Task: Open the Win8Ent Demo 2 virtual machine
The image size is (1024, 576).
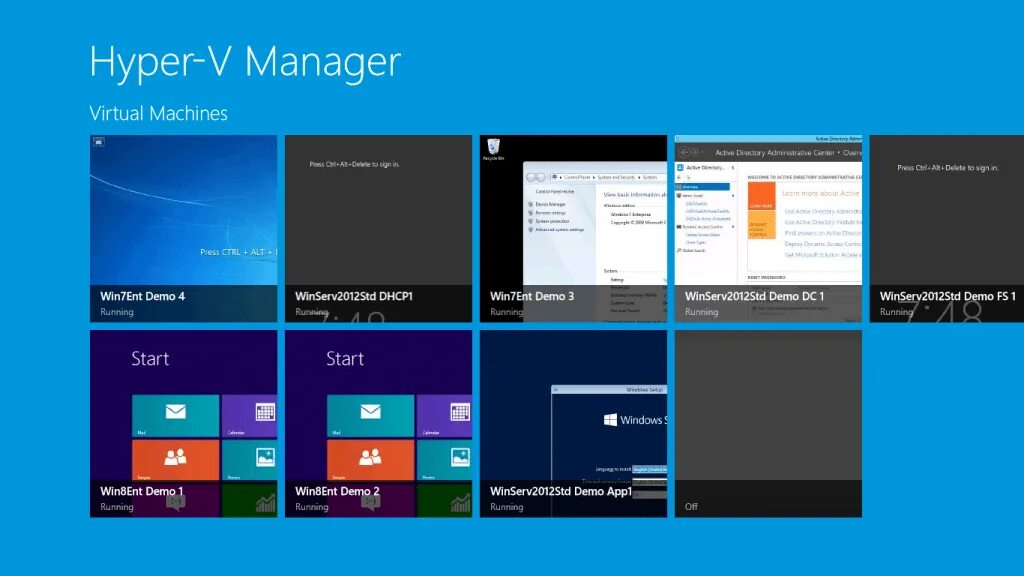Action: tap(378, 423)
